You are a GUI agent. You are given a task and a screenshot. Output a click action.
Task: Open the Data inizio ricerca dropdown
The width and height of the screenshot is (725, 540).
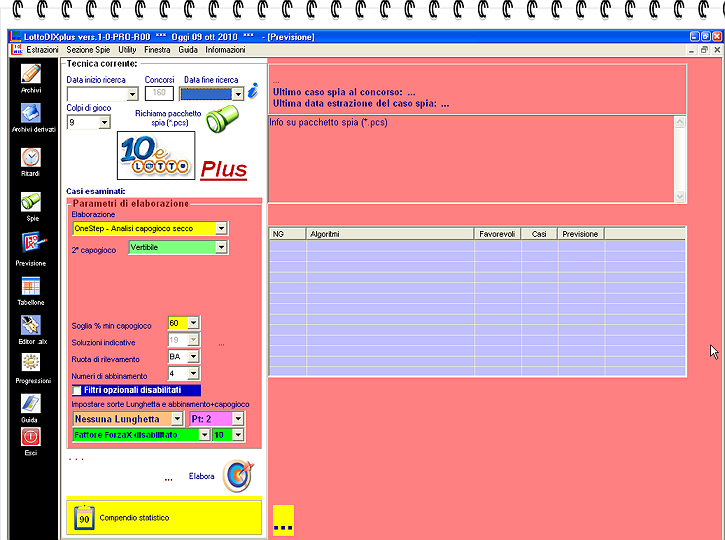[x=132, y=94]
